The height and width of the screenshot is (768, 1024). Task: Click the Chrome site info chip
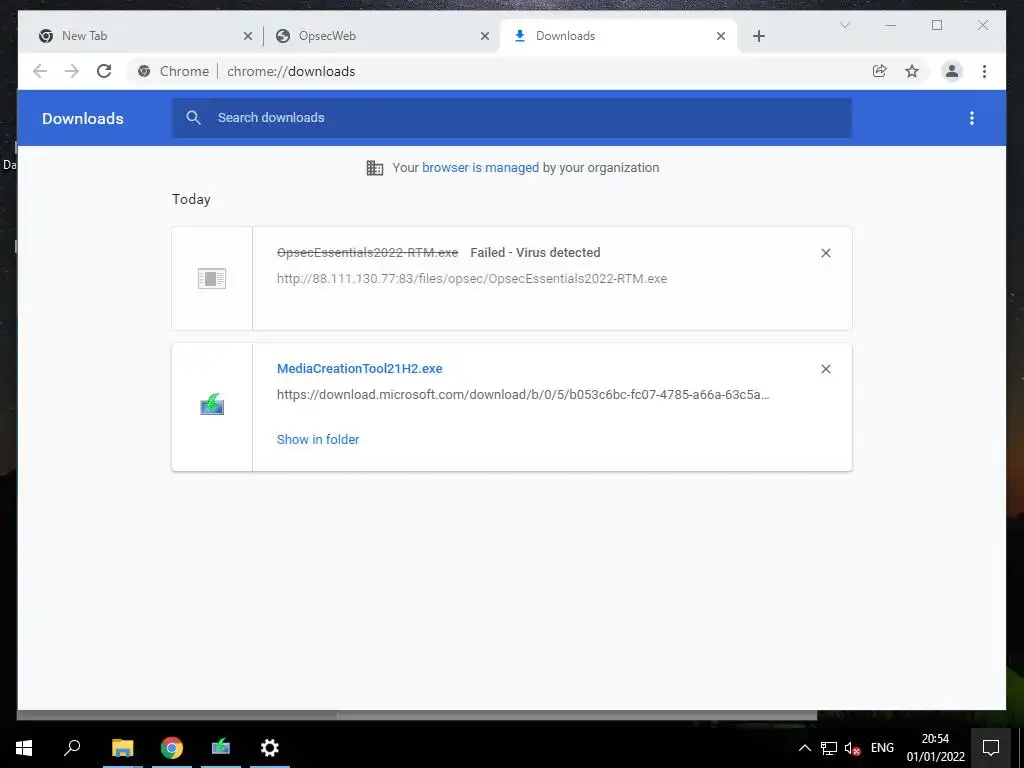pos(173,71)
